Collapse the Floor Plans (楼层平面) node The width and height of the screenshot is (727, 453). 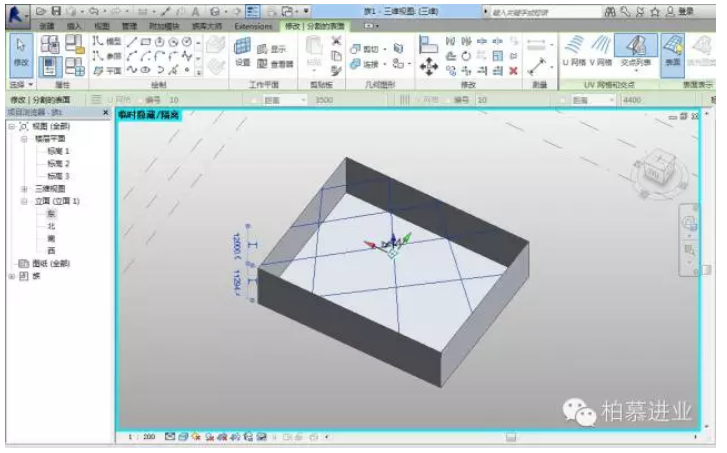(24, 139)
